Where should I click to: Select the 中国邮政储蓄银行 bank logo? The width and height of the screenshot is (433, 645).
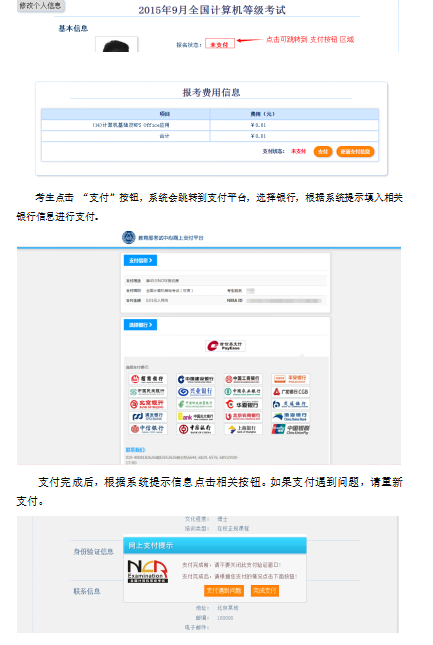(196, 404)
